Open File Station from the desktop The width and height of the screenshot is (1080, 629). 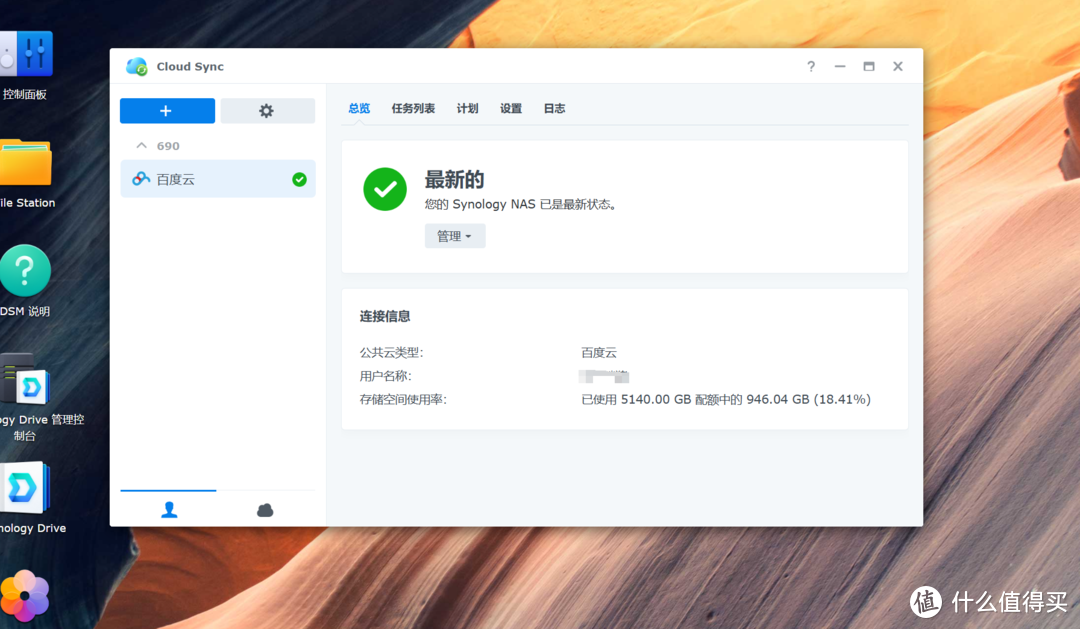[x=25, y=161]
